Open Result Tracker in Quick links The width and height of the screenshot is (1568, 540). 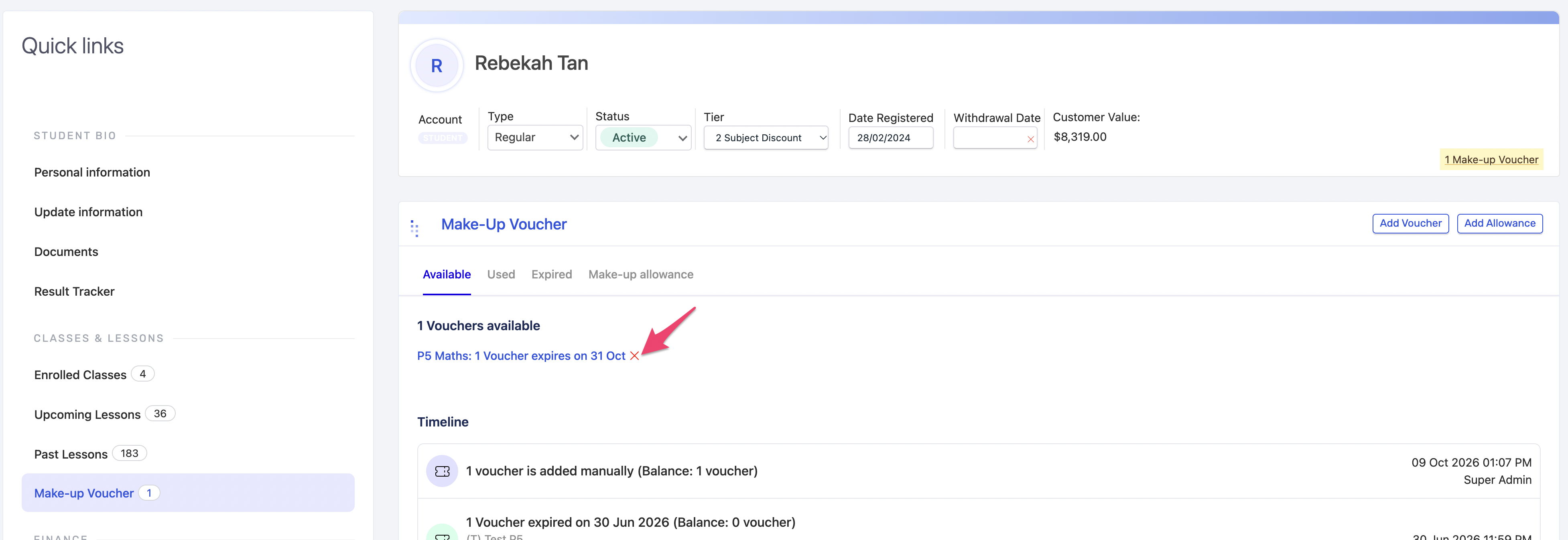[x=74, y=292]
